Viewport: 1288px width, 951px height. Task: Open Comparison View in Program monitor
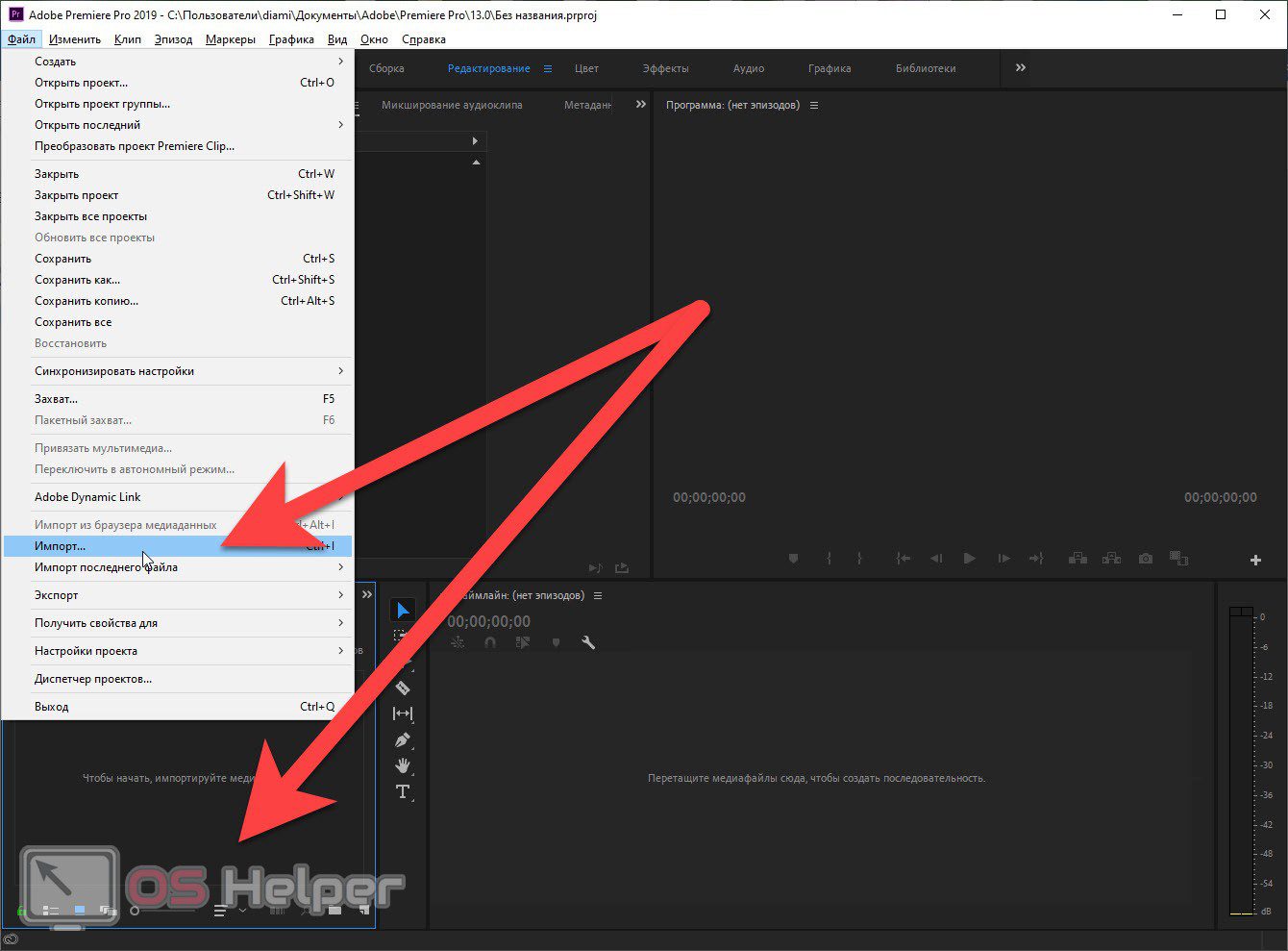1178,559
